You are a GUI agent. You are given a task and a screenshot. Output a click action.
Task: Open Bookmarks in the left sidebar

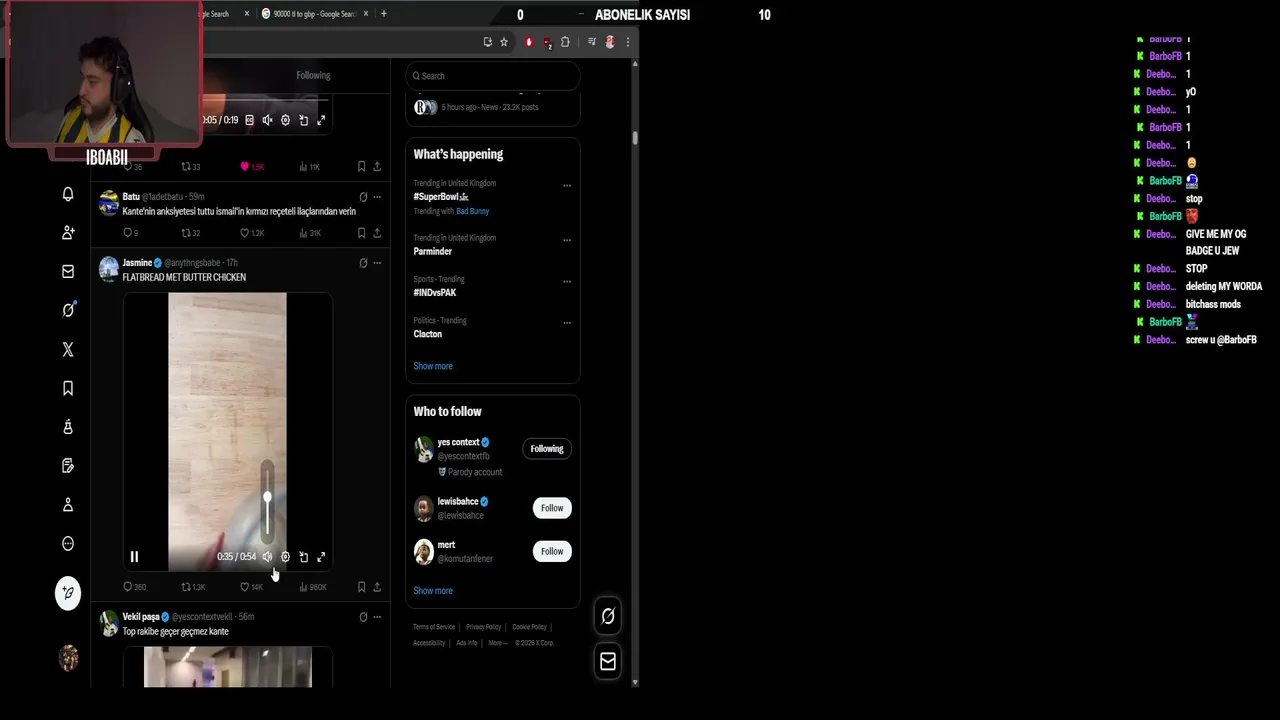[x=68, y=388]
